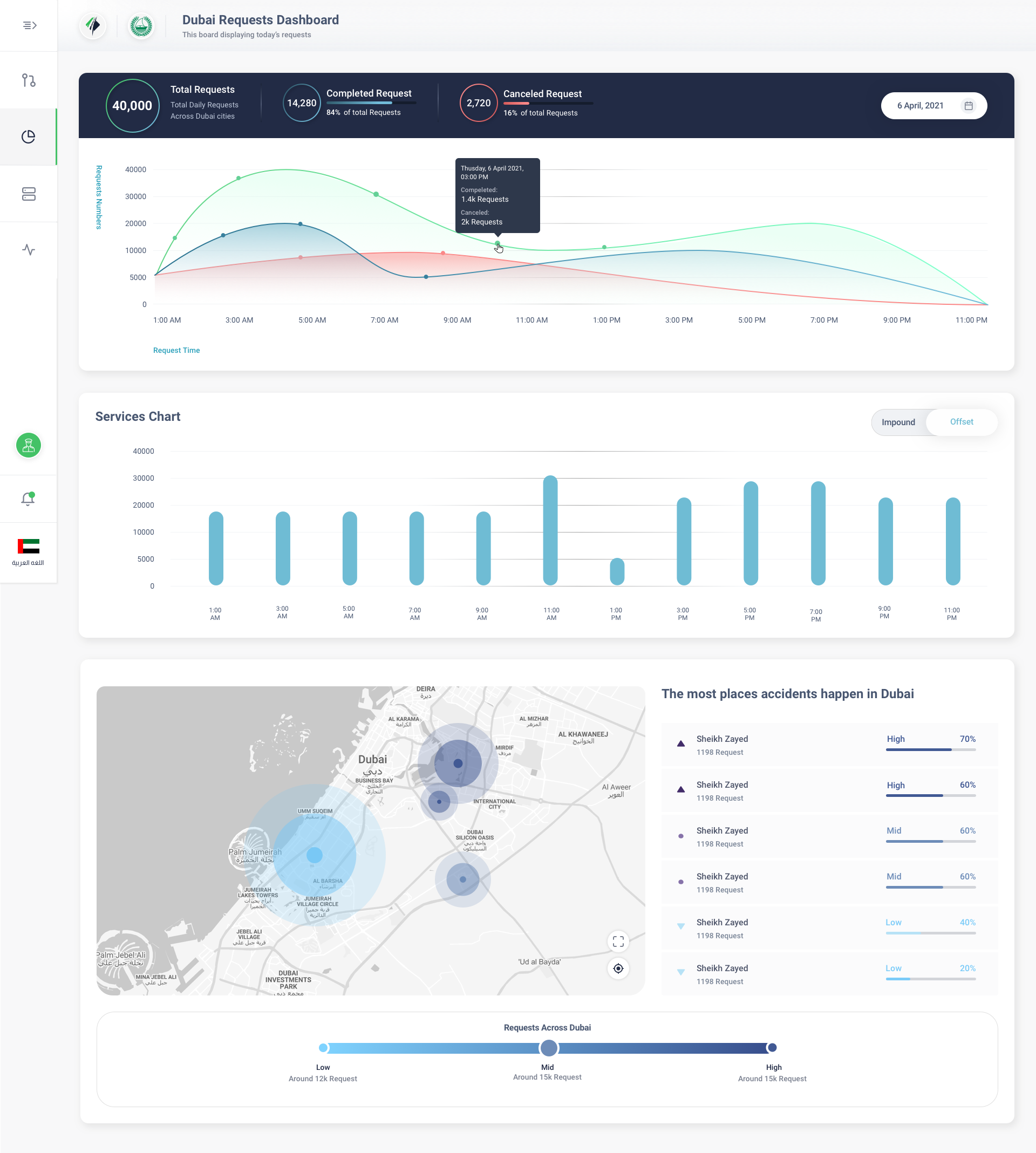Open the server stack icon in sidebar
Image resolution: width=1036 pixels, height=1153 pixels.
coord(29,194)
